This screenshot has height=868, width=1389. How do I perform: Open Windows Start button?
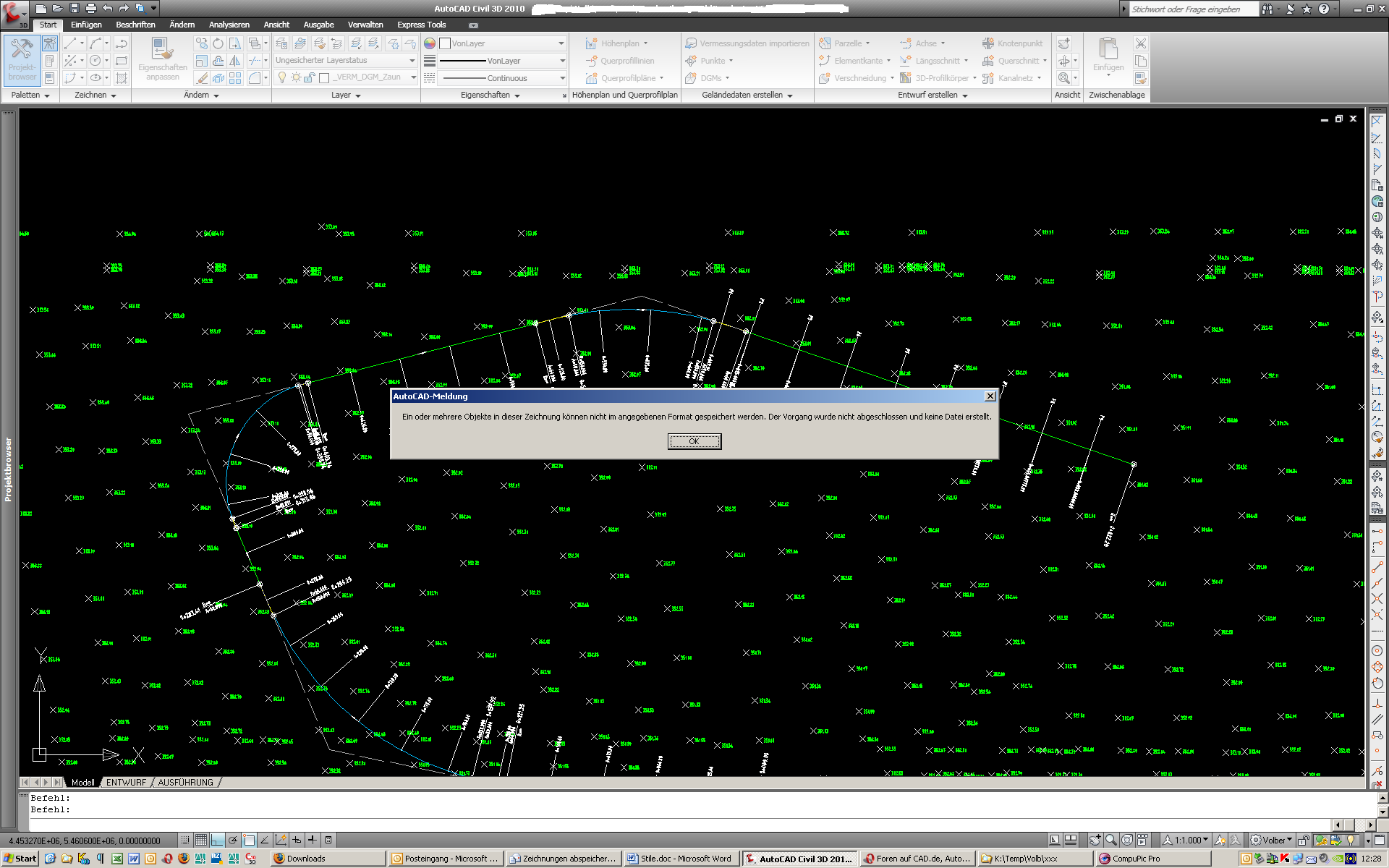(x=20, y=859)
